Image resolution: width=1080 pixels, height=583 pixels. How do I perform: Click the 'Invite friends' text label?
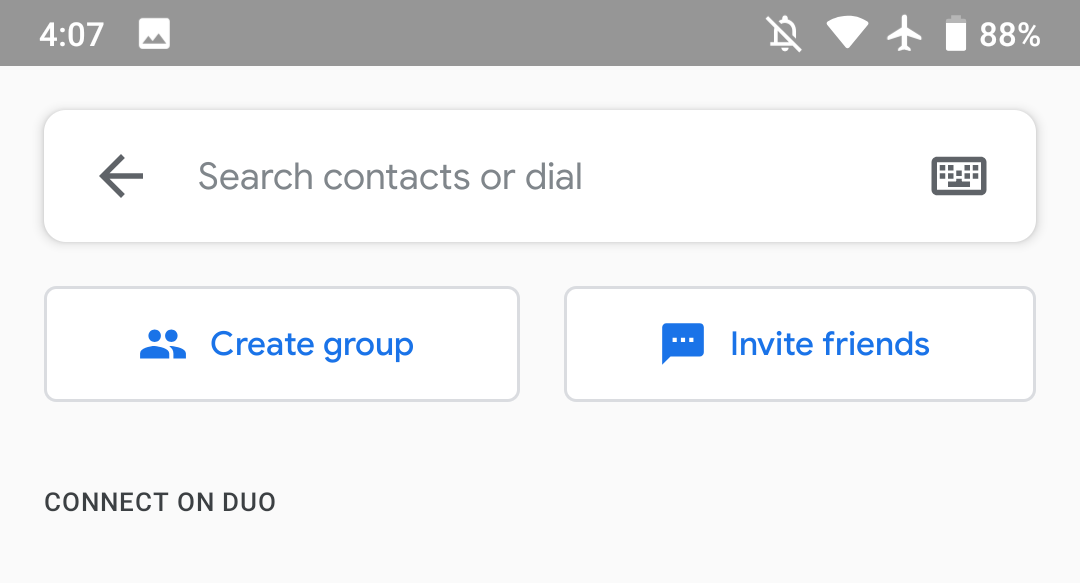pos(830,345)
